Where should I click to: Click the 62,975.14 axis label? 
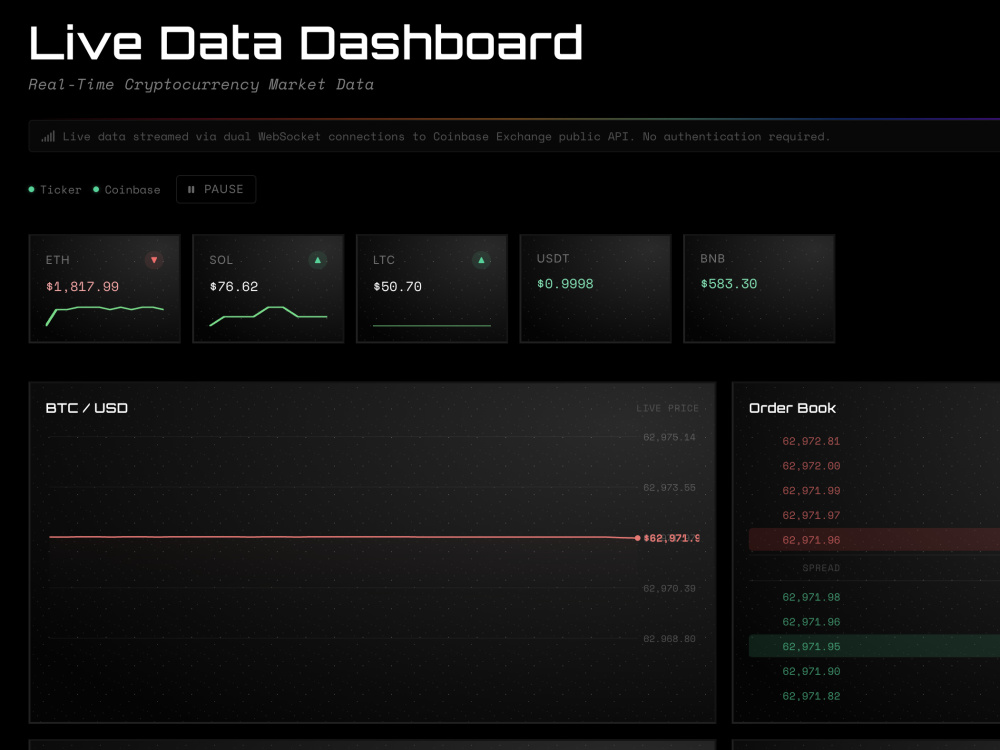tap(669, 437)
